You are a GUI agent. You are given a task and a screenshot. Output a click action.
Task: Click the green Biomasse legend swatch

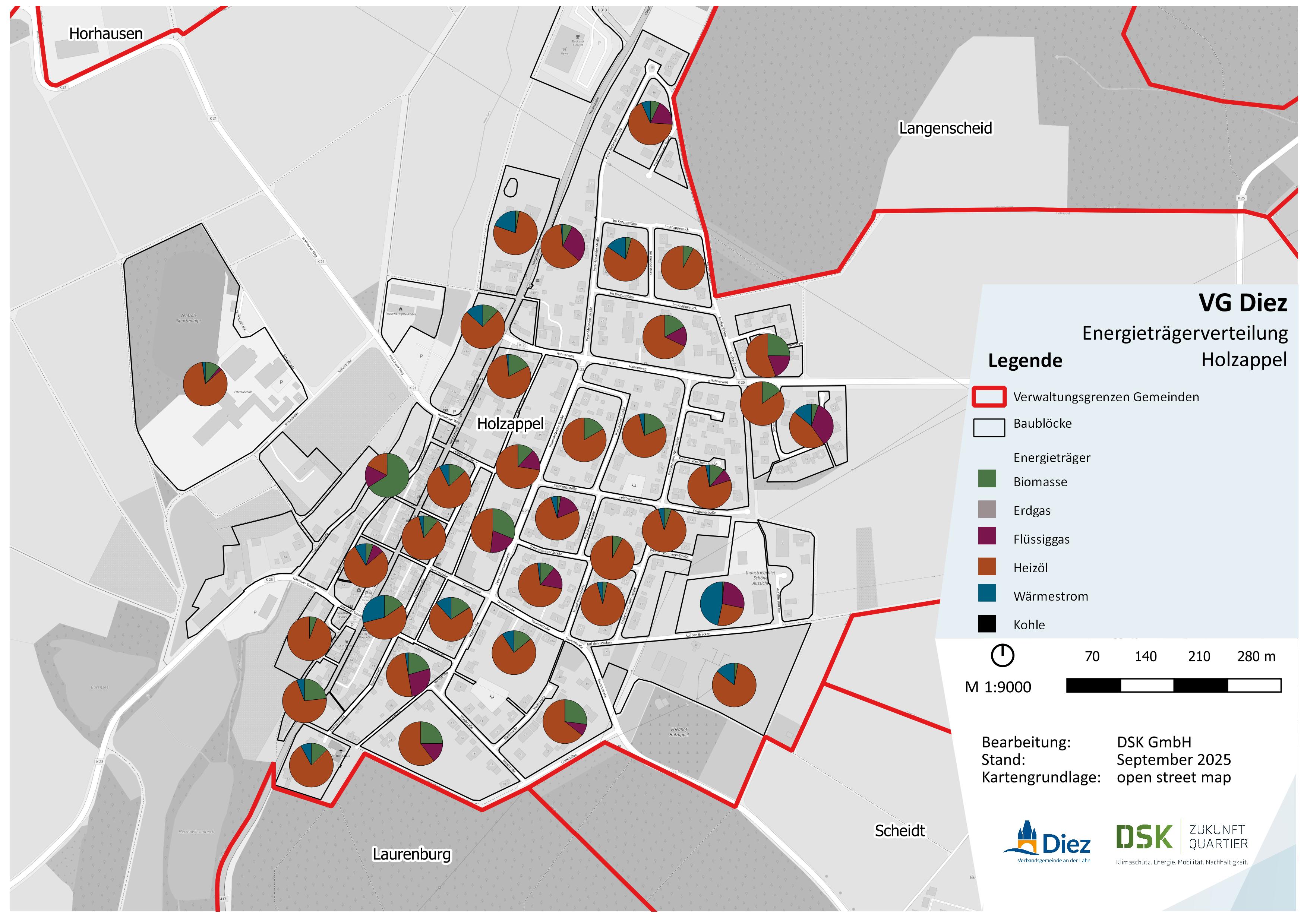coord(987,478)
